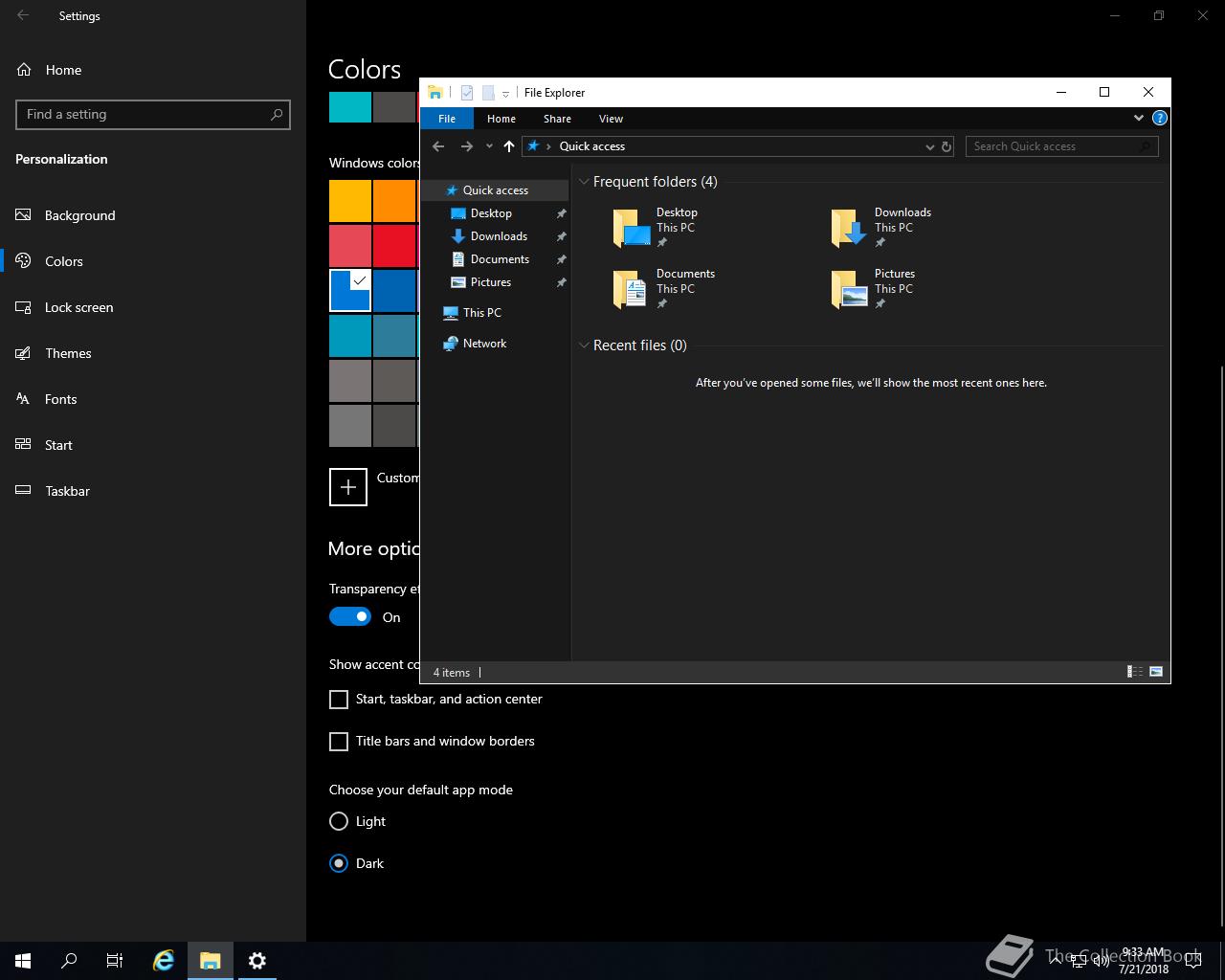Pick the teal recent color swatch under Colors

tap(350, 107)
